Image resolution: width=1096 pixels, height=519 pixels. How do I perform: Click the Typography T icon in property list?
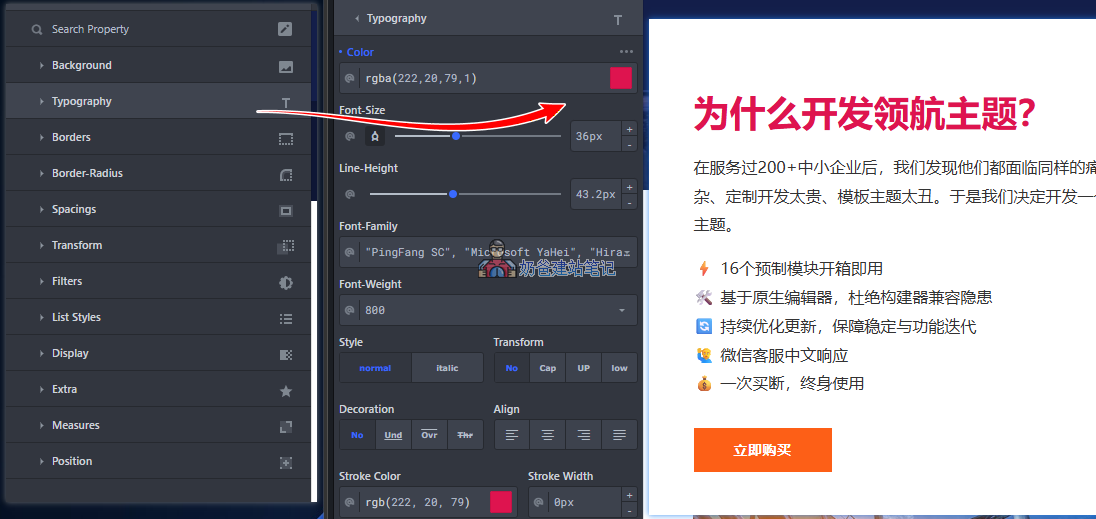285,103
